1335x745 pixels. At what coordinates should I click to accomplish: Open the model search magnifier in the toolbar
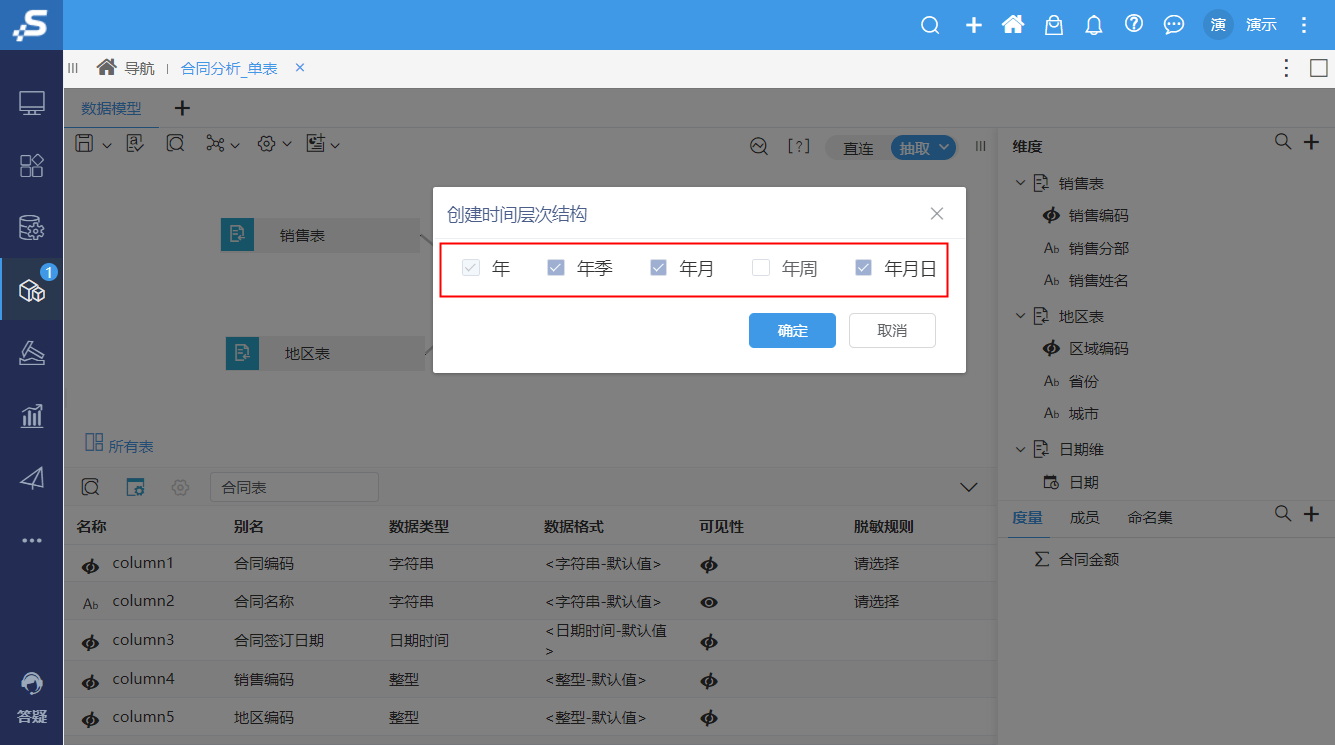(x=175, y=143)
